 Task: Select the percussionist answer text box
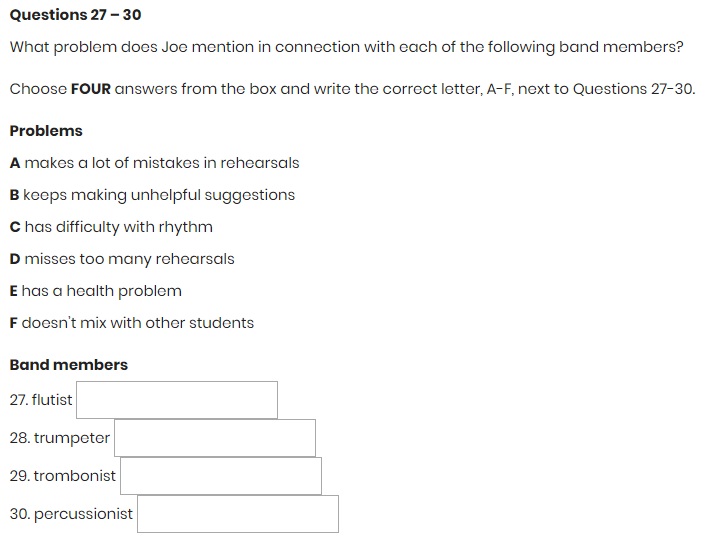pyautogui.click(x=238, y=514)
